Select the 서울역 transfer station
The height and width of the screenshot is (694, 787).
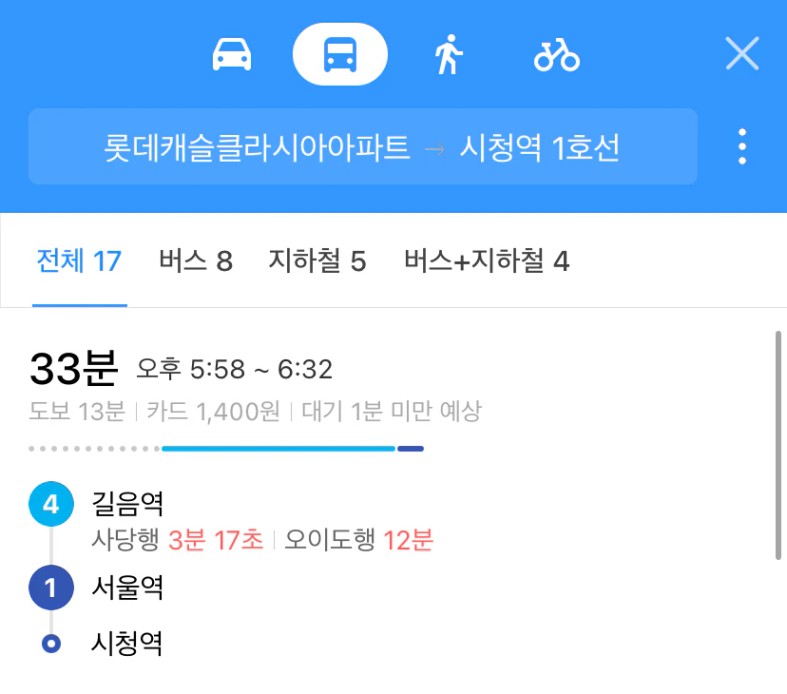click(127, 587)
